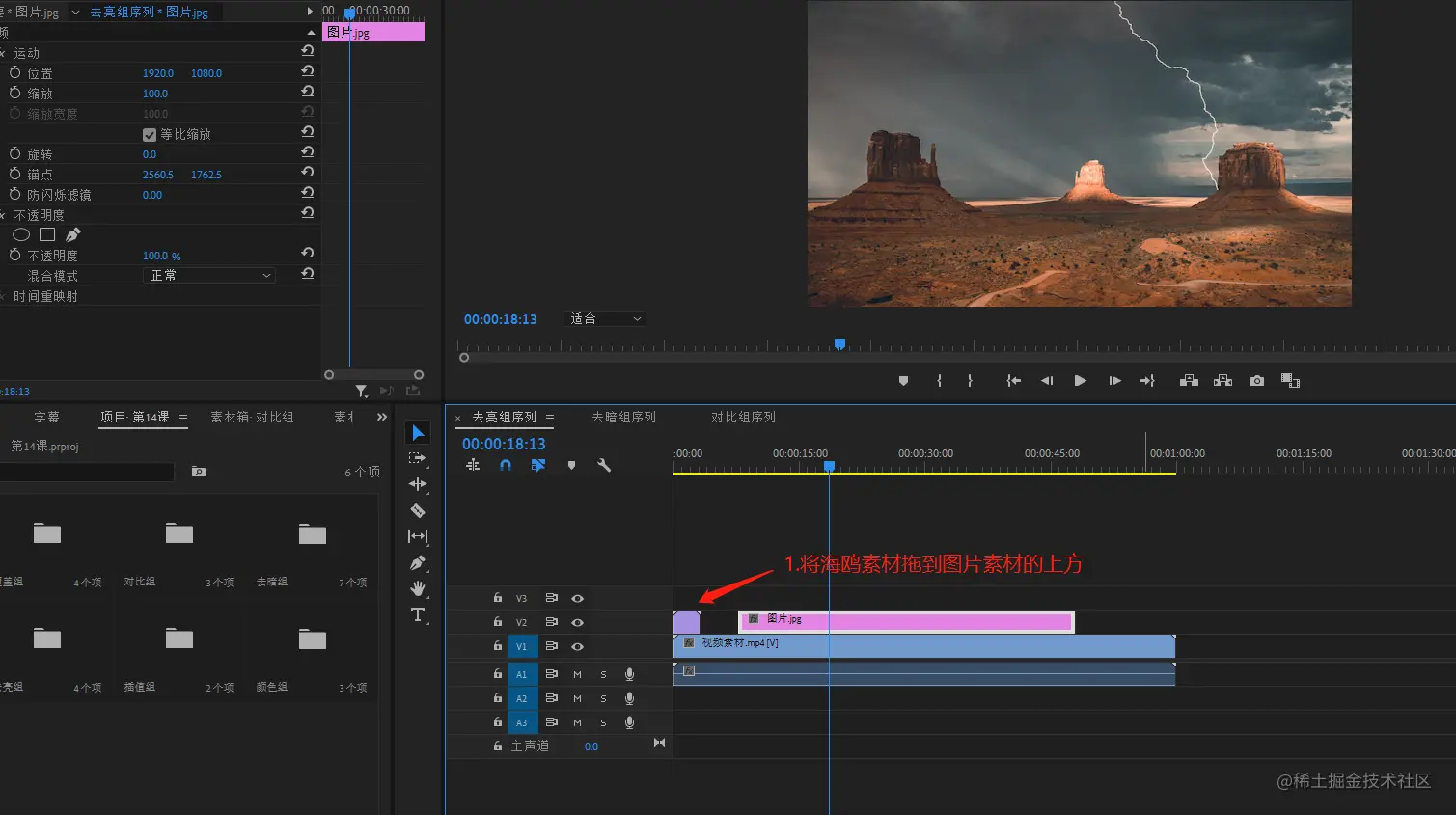Click insert sequences as nests toggle

[x=473, y=465]
